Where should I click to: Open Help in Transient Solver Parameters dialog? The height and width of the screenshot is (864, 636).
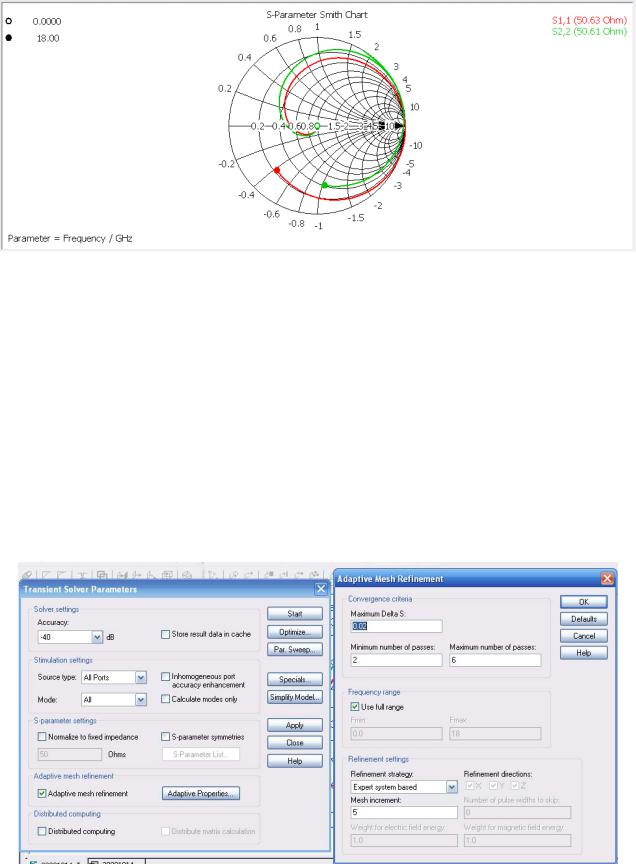pos(295,761)
